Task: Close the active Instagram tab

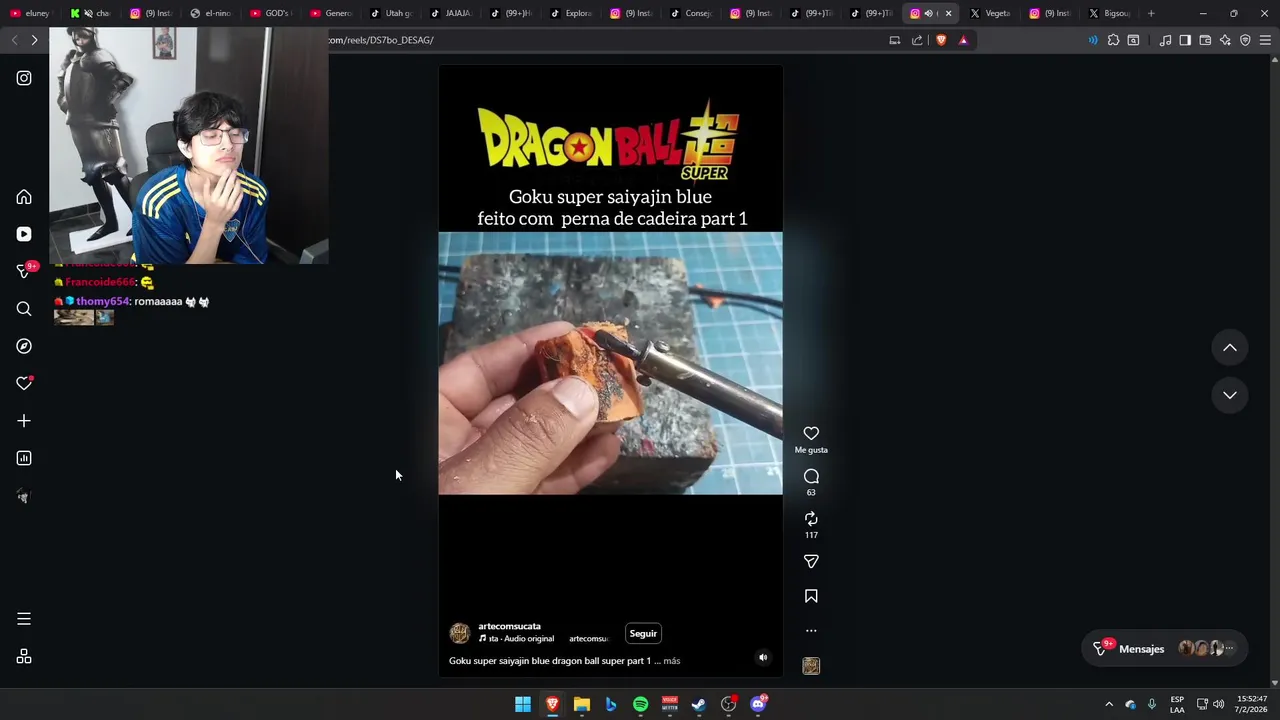Action: pos(948,13)
